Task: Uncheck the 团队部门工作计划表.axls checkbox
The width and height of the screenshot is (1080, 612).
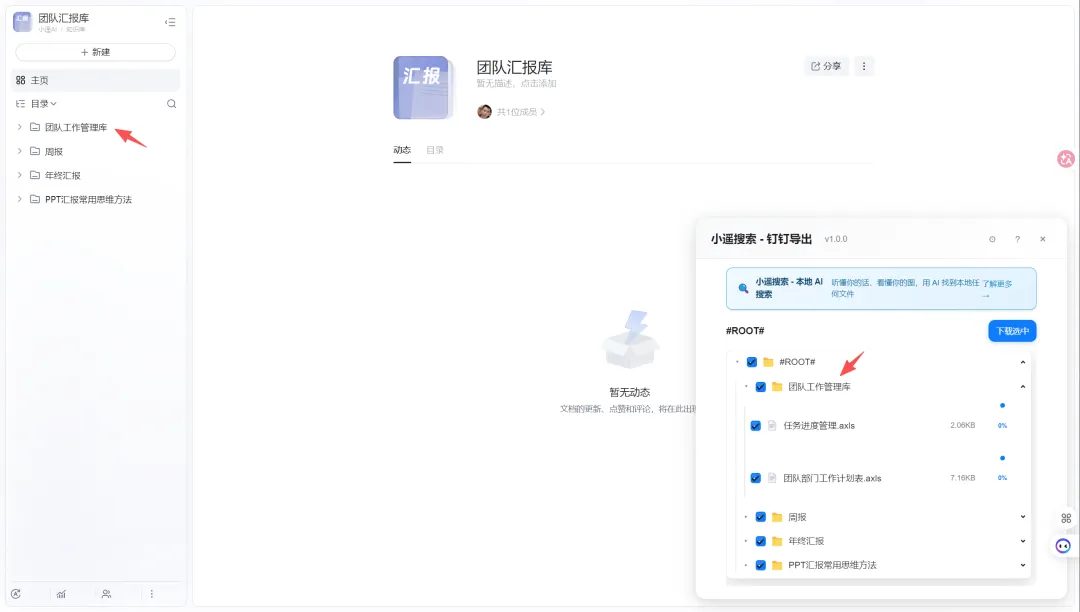Action: 756,478
